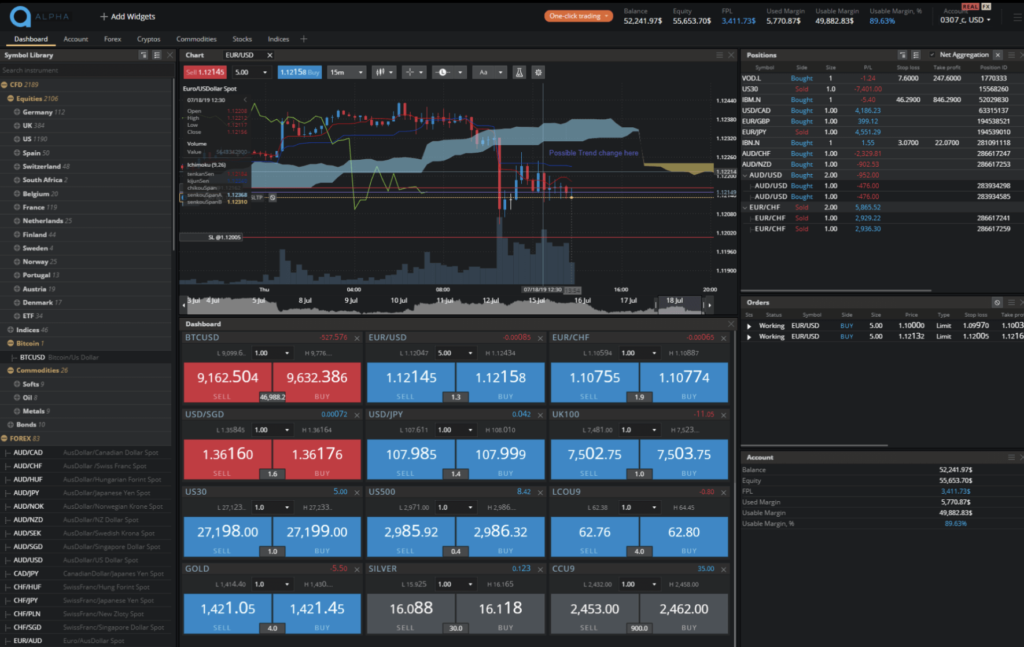Open the chart time period clock dropdown
The image size is (1024, 647).
pos(449,72)
